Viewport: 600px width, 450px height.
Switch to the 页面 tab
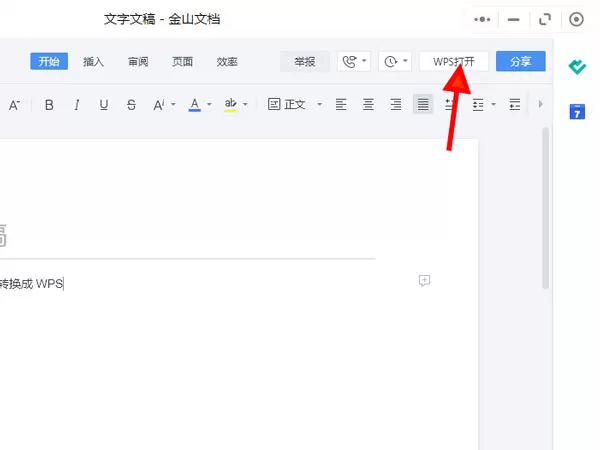click(183, 62)
